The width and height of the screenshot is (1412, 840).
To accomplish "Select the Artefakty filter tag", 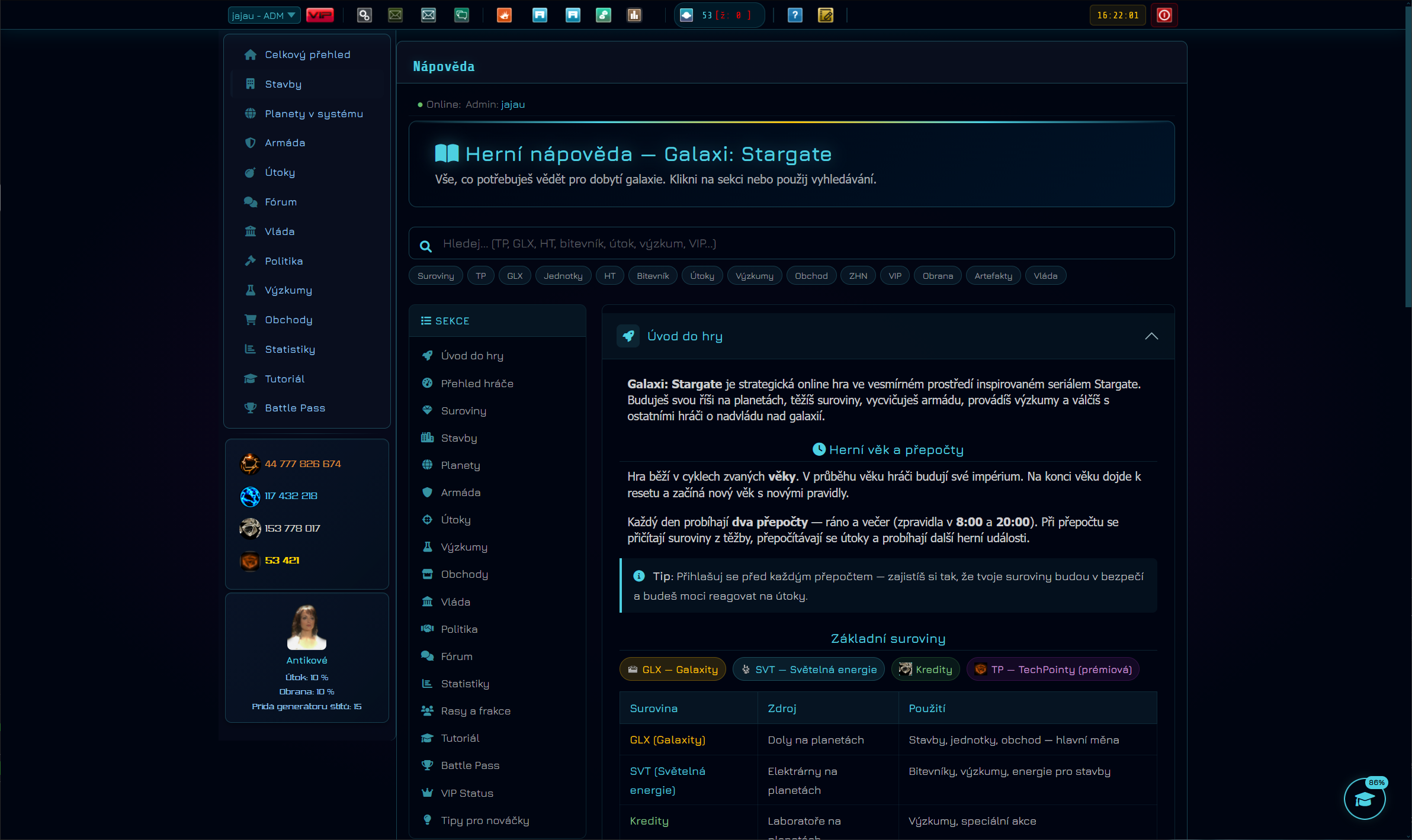I will [993, 276].
